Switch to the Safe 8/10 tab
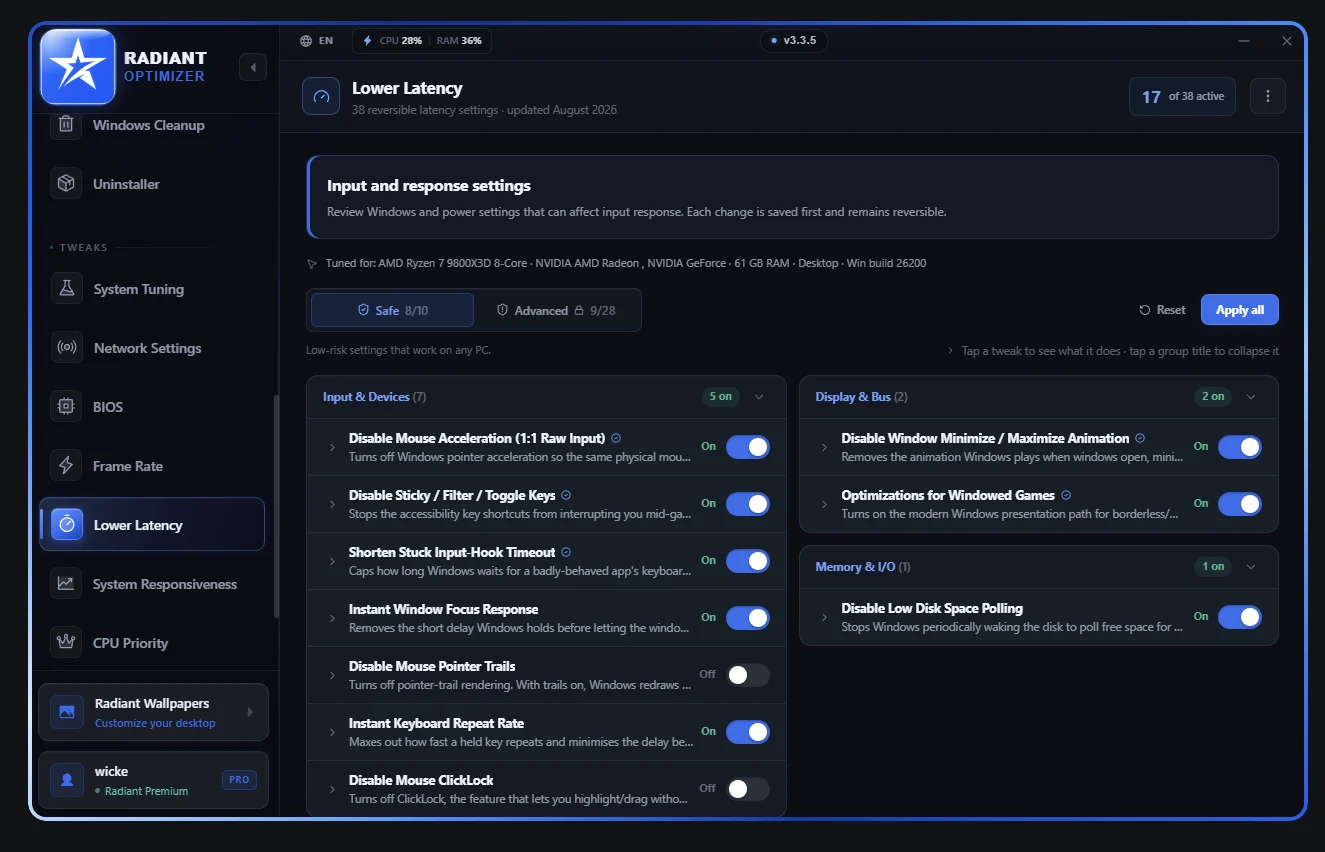Image resolution: width=1325 pixels, height=852 pixels. 392,310
